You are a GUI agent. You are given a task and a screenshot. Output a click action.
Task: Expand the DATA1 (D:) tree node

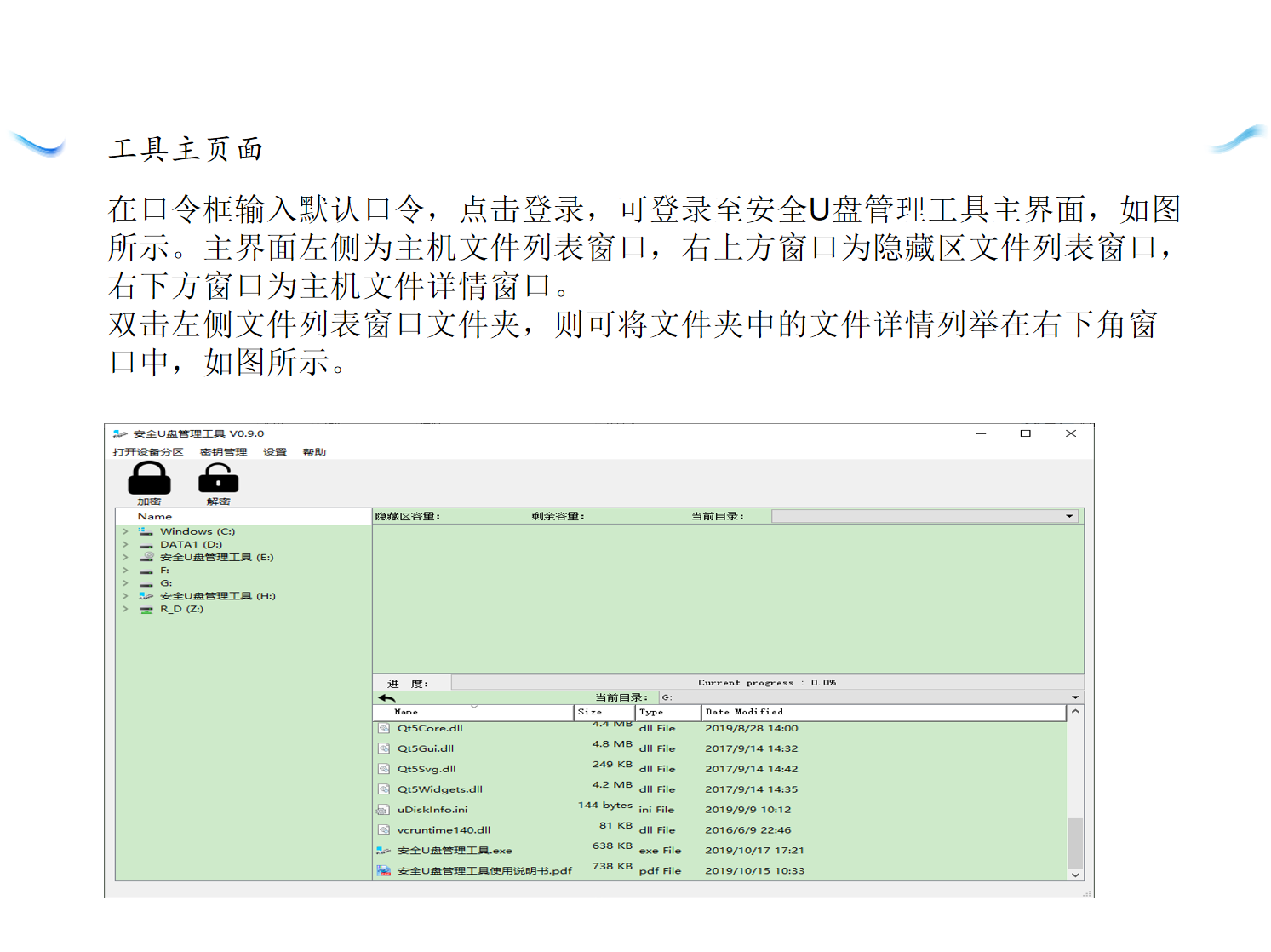[125, 544]
